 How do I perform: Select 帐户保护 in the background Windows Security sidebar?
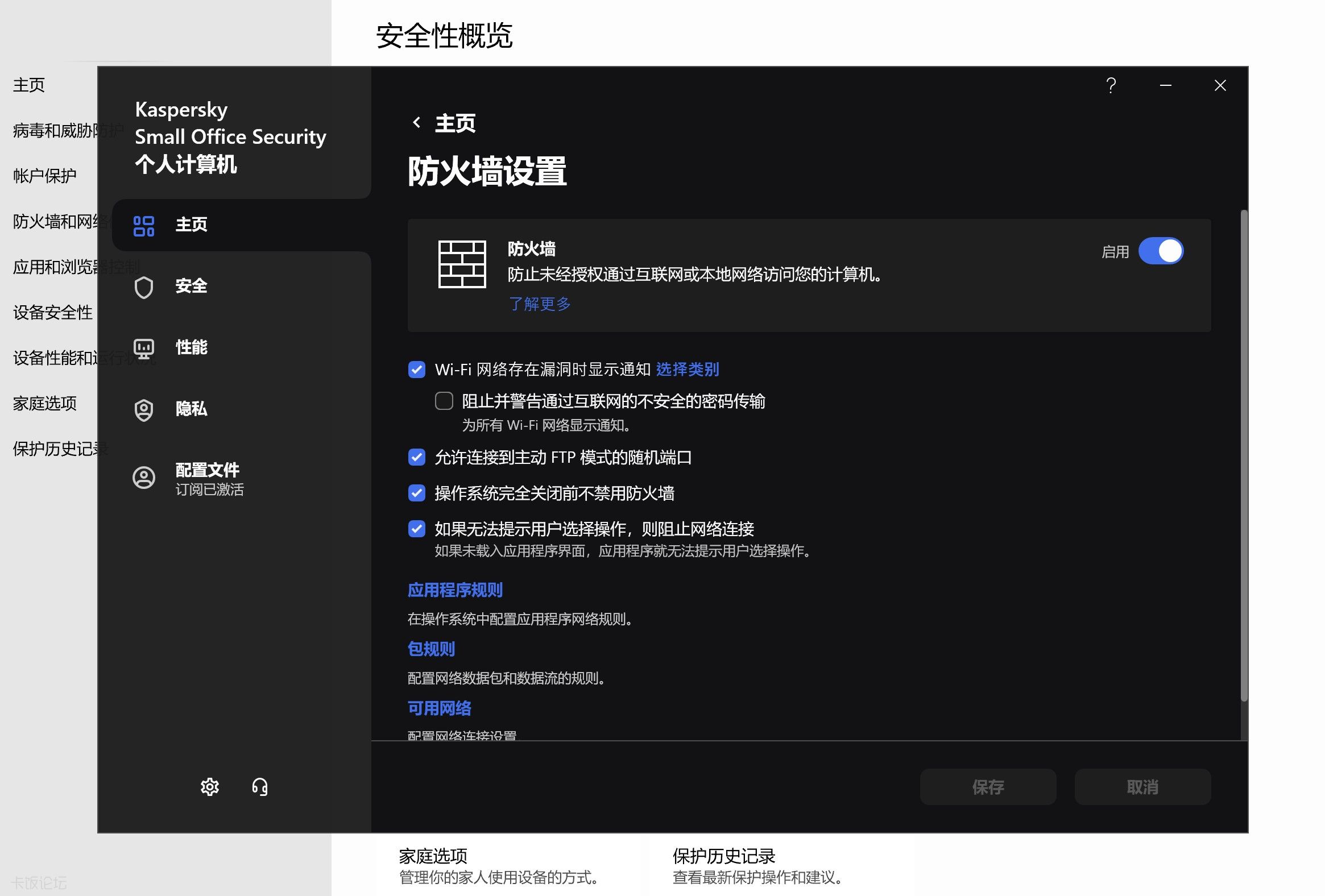coord(44,176)
